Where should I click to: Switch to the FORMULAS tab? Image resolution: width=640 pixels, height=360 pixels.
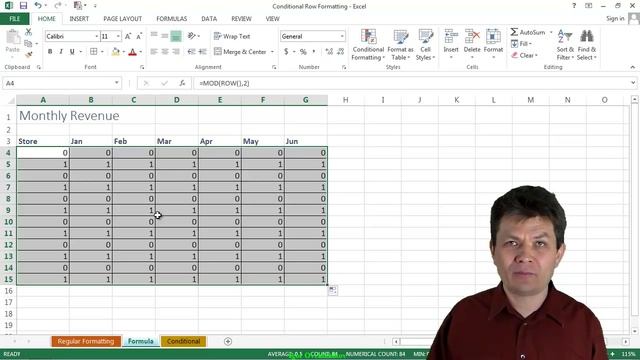(171, 19)
